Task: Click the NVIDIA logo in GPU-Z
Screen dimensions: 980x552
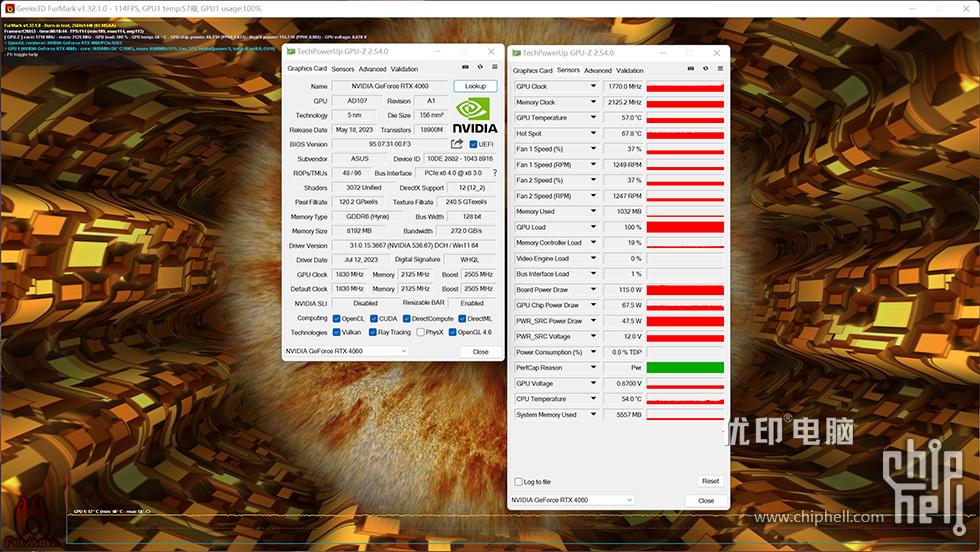Action: [475, 116]
